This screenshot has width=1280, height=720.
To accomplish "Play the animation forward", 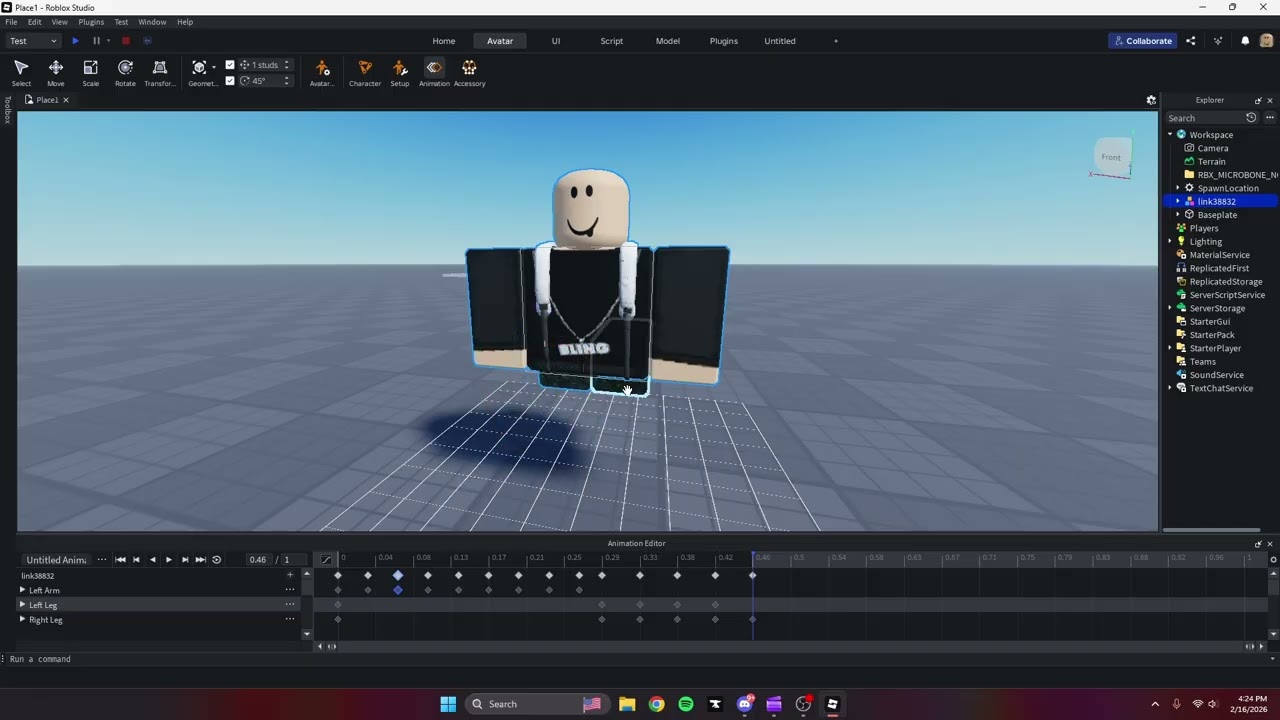I will coord(168,560).
